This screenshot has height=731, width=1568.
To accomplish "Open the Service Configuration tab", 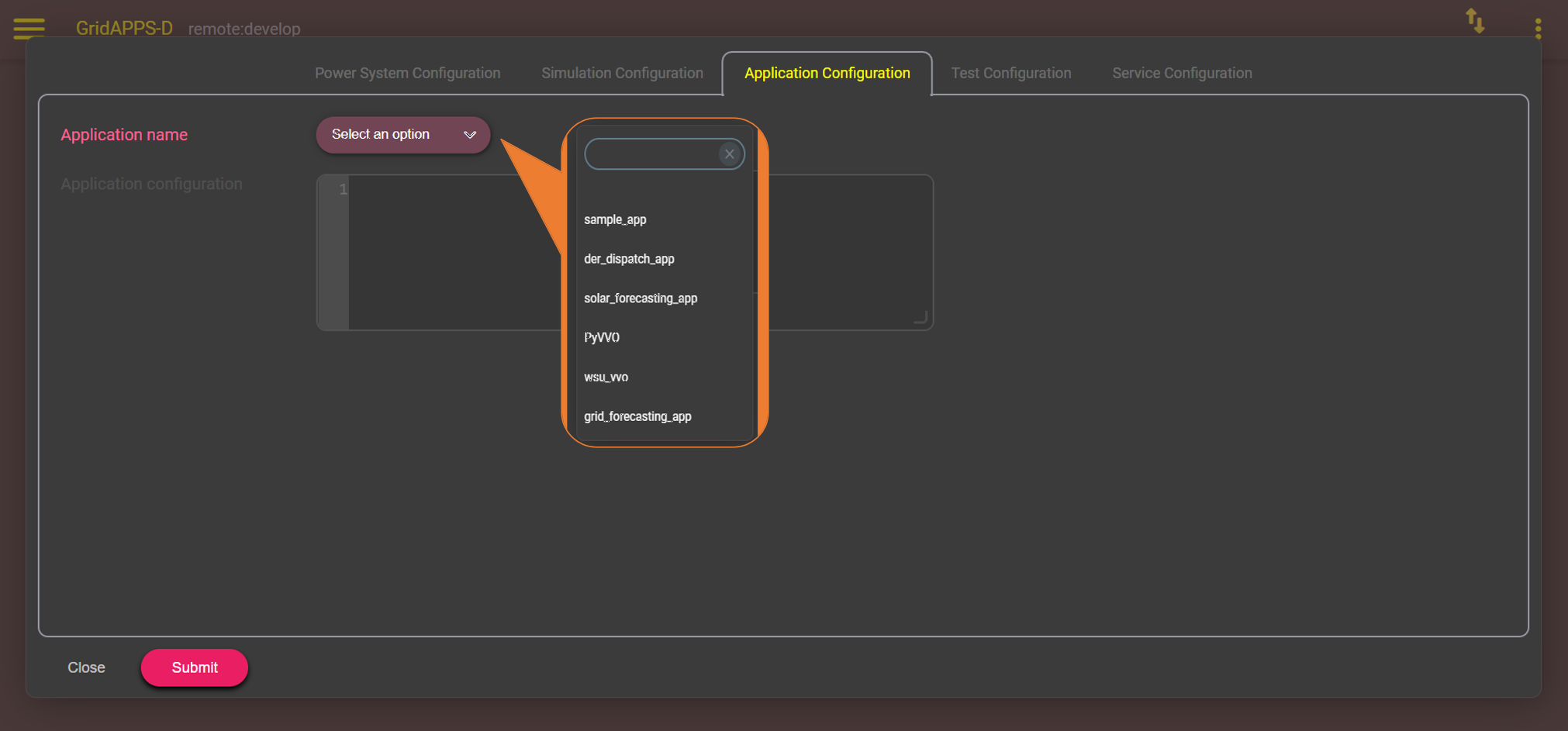I will [1182, 73].
